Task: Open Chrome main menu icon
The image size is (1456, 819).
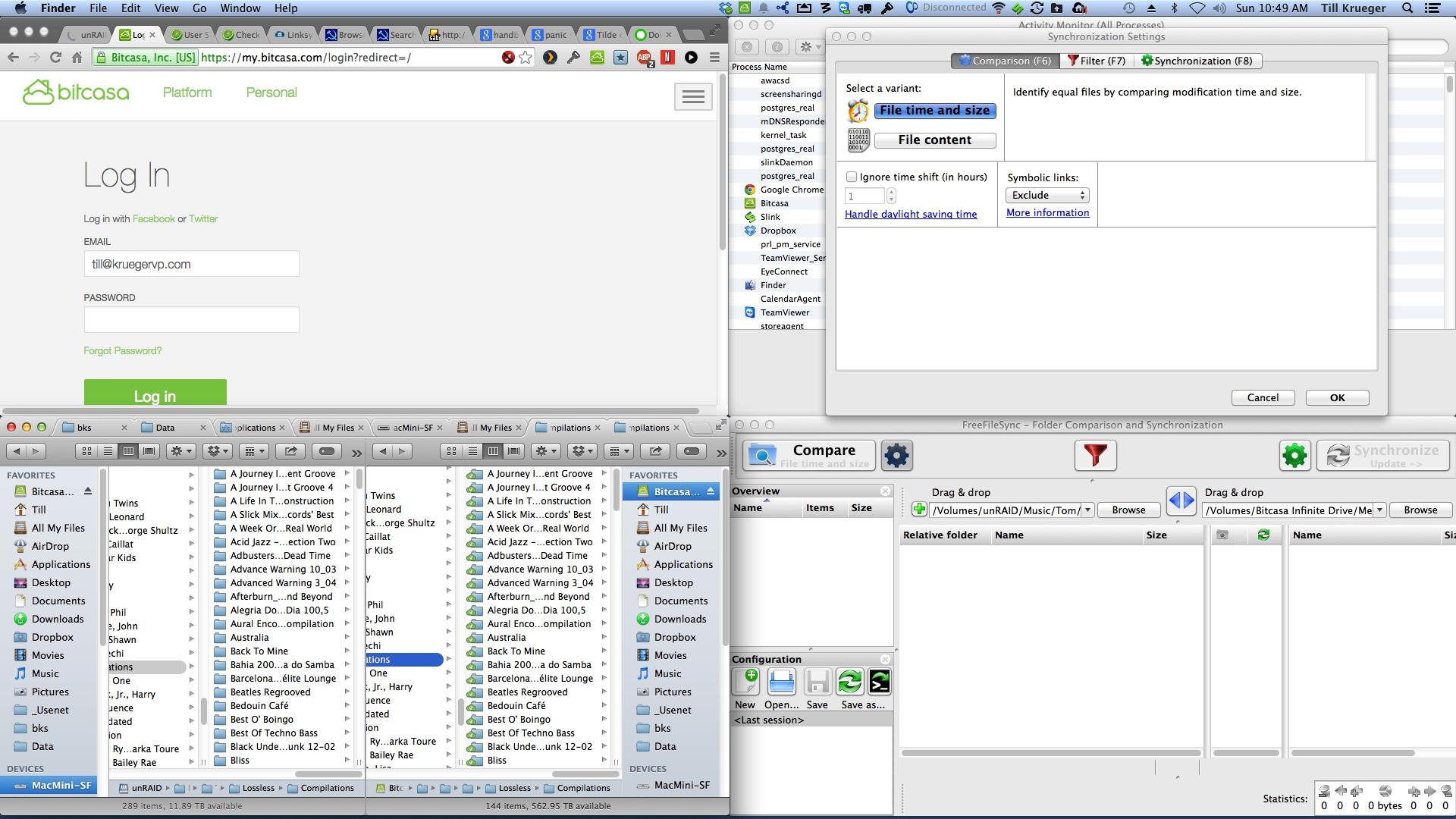Action: (x=714, y=57)
